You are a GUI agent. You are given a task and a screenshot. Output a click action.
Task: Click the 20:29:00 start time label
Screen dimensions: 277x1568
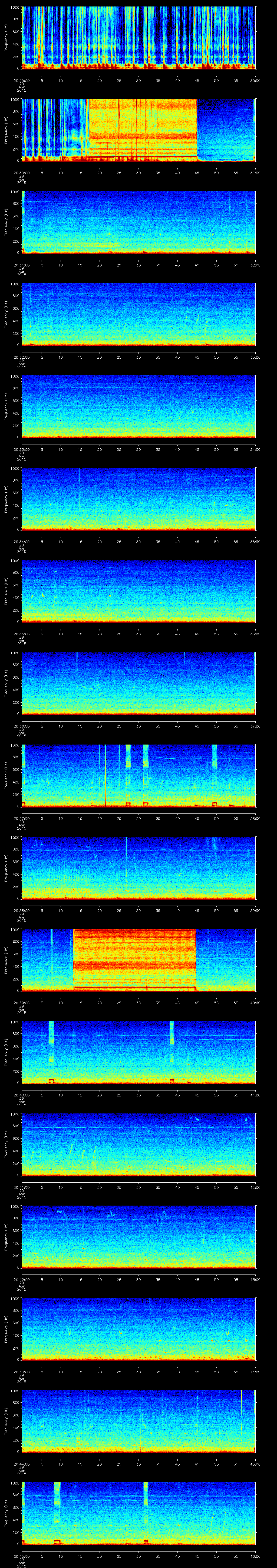[x=21, y=80]
